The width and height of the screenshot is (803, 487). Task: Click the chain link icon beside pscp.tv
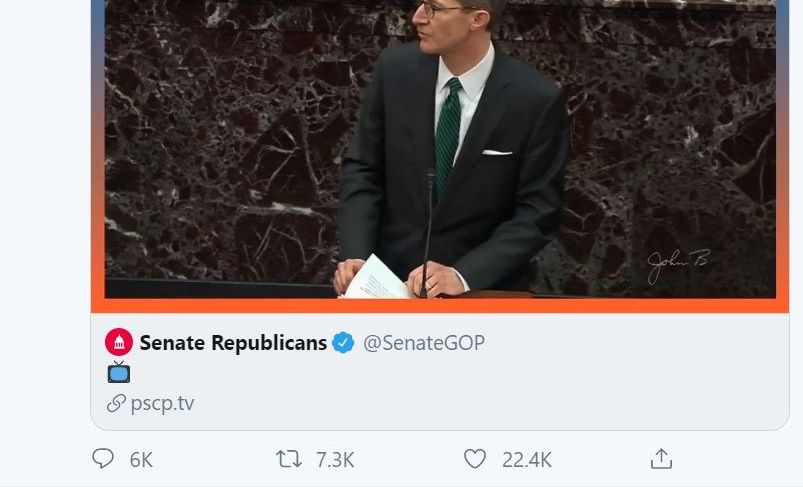point(115,404)
